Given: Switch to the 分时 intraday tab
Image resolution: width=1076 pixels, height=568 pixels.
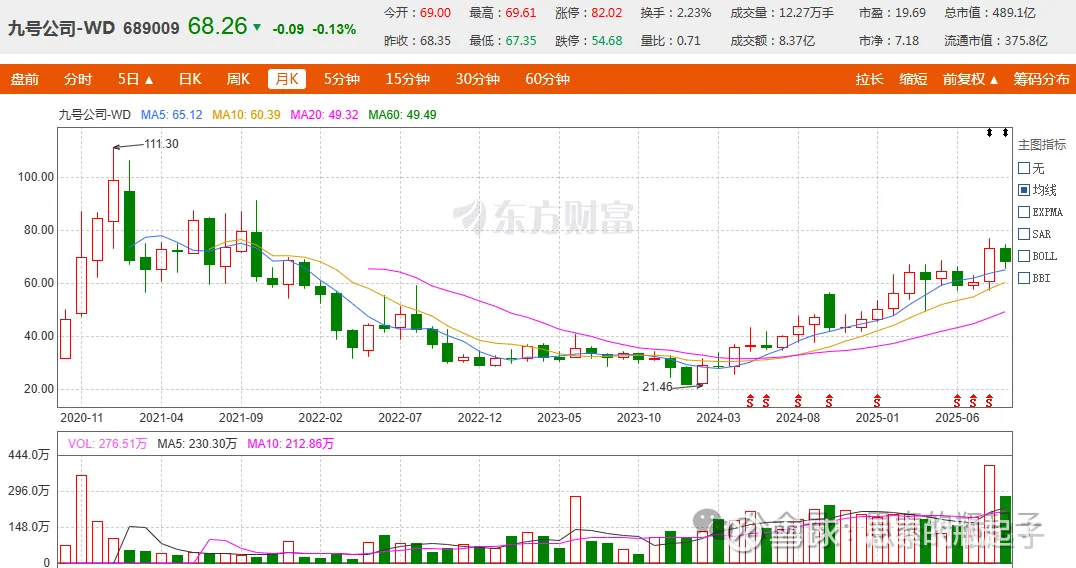Looking at the screenshot, I should 78,79.
